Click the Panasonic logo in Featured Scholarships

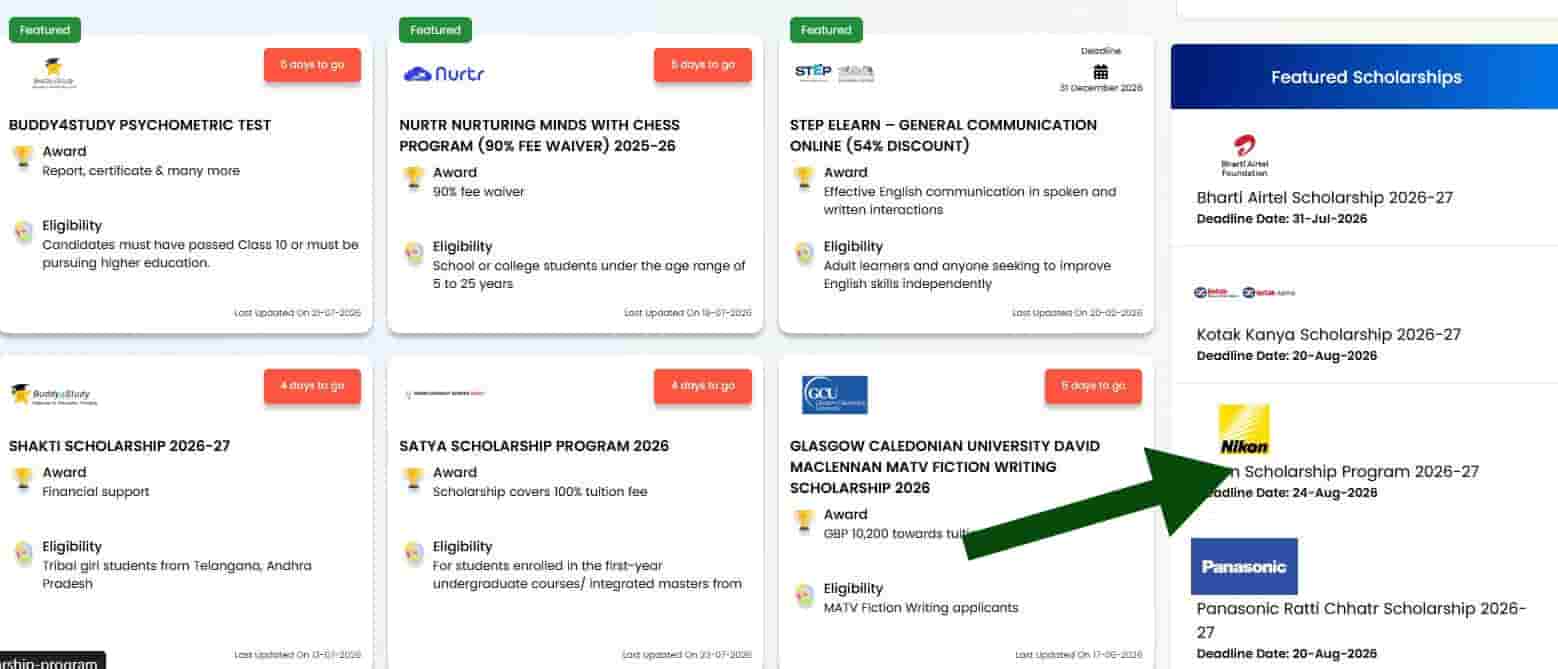point(1244,566)
